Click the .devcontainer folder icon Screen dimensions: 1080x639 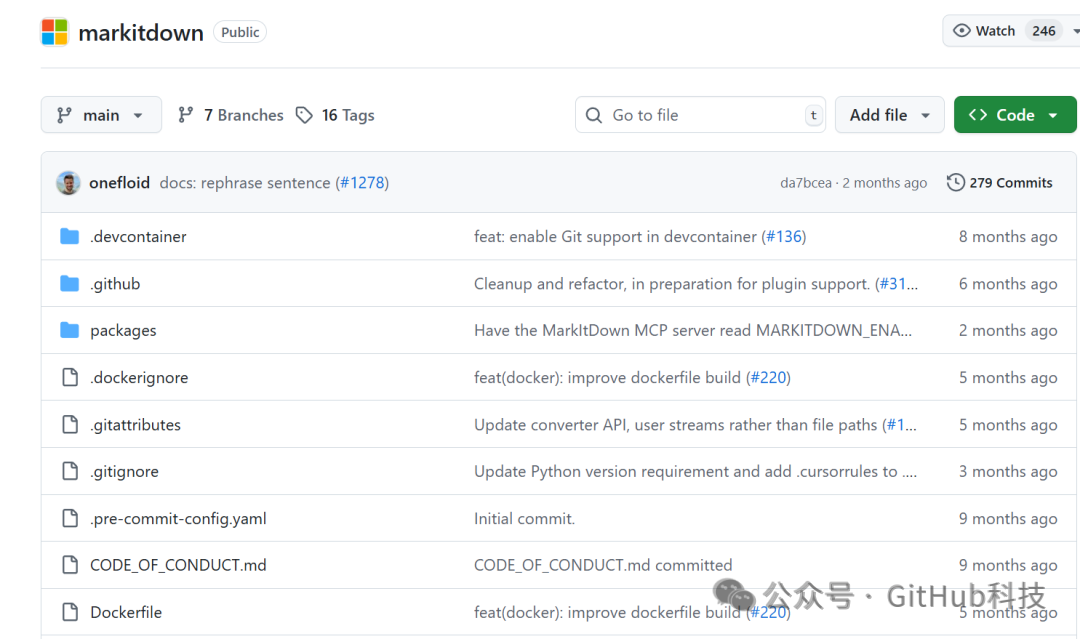click(70, 236)
